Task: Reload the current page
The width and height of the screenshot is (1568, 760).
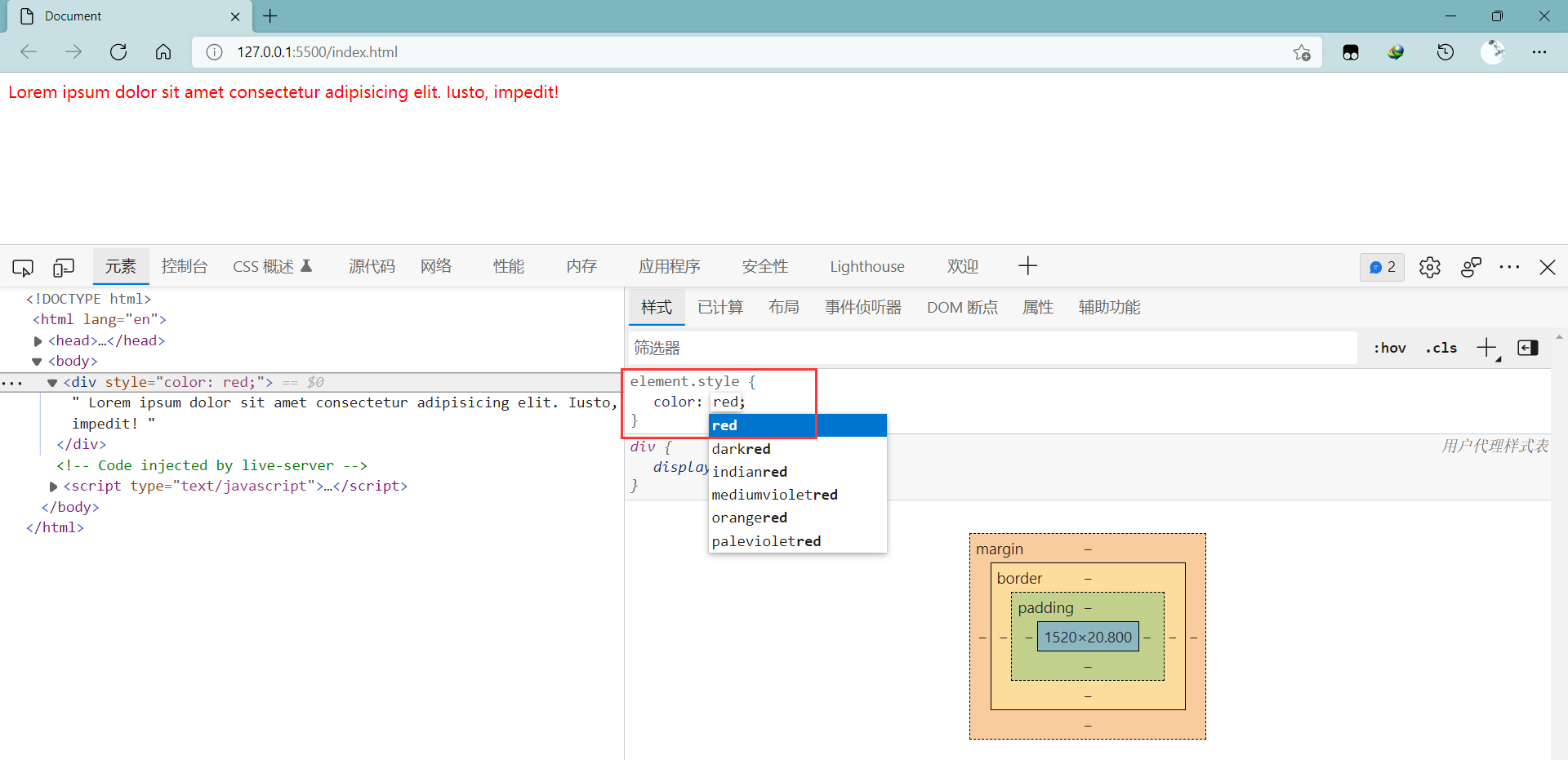Action: click(x=118, y=52)
